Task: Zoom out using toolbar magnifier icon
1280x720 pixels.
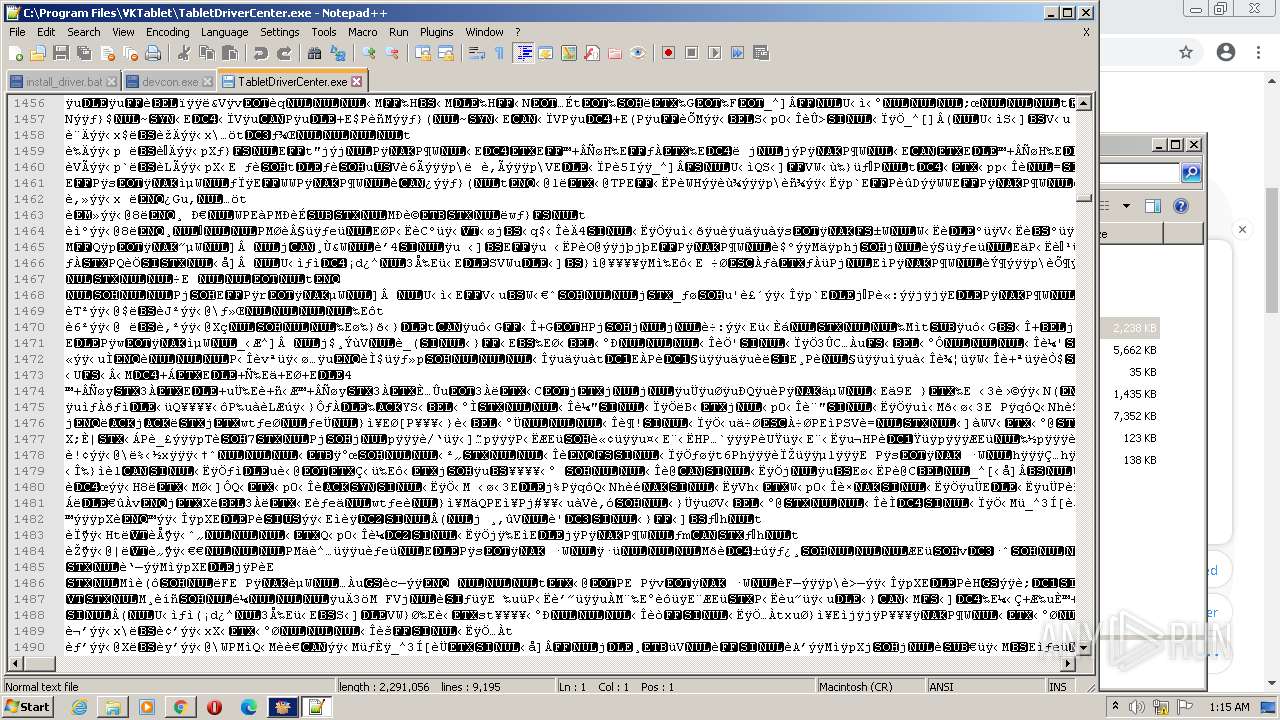Action: [392, 53]
